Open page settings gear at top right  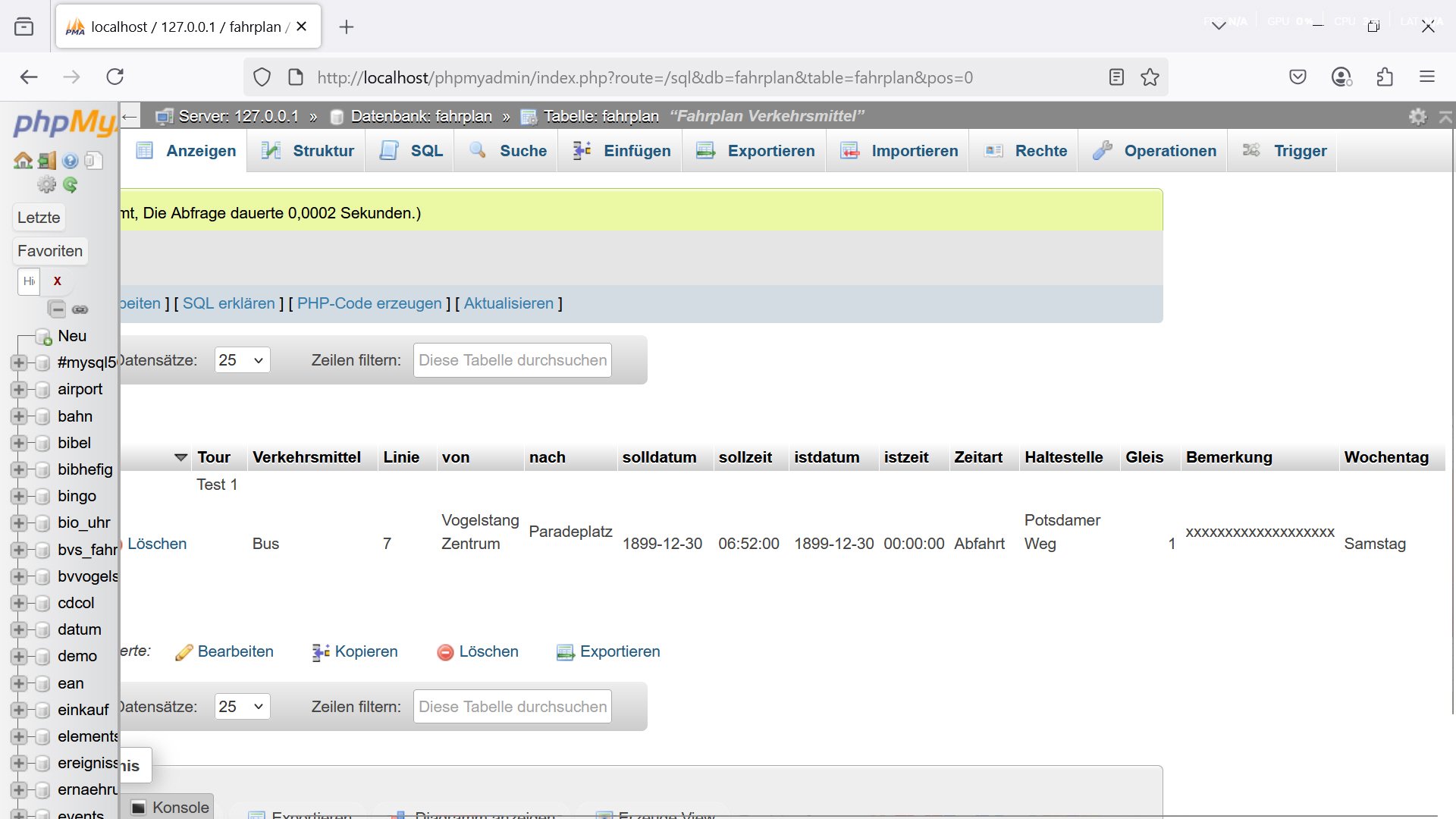(1417, 117)
